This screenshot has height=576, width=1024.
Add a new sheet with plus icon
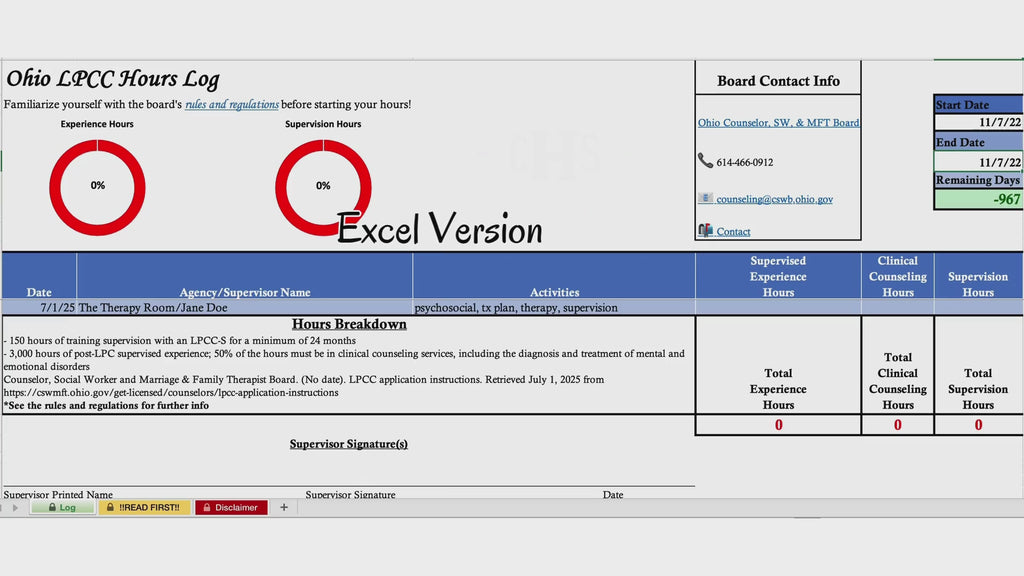pyautogui.click(x=283, y=507)
